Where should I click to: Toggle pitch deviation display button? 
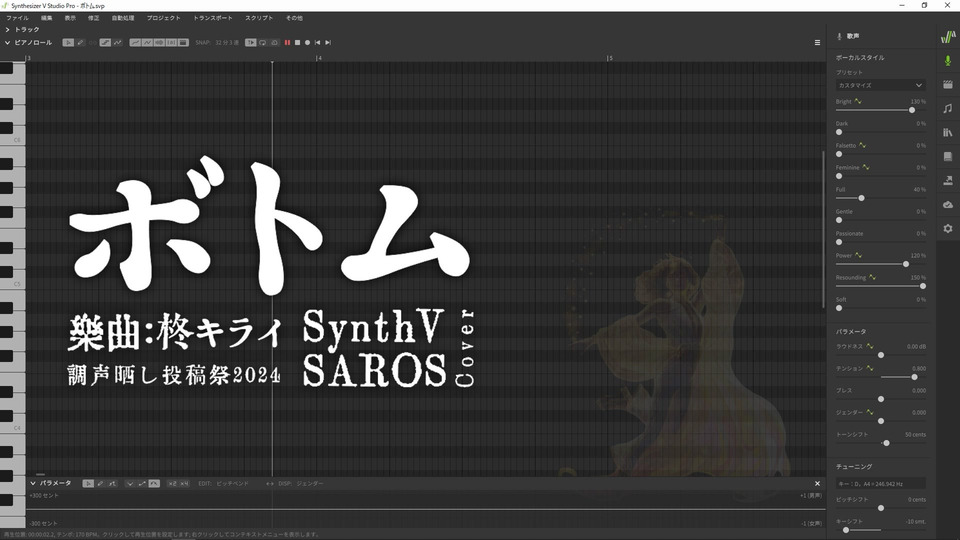pyautogui.click(x=148, y=43)
